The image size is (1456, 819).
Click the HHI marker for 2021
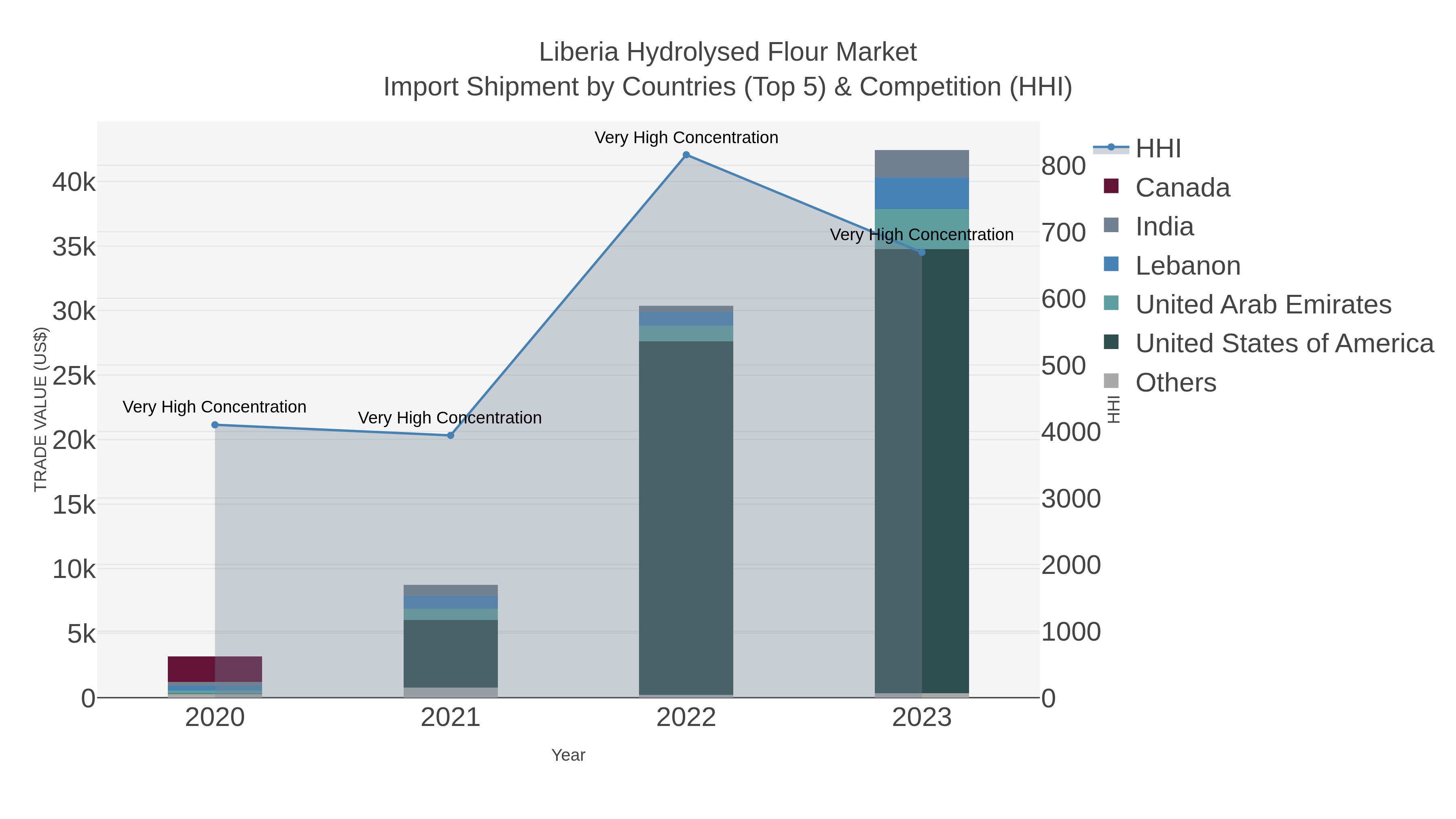451,435
